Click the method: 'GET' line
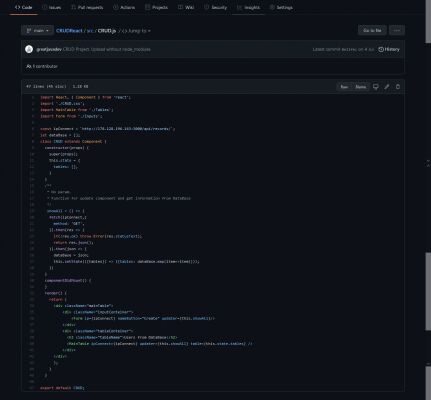The width and height of the screenshot is (431, 400). pyautogui.click(x=69, y=224)
